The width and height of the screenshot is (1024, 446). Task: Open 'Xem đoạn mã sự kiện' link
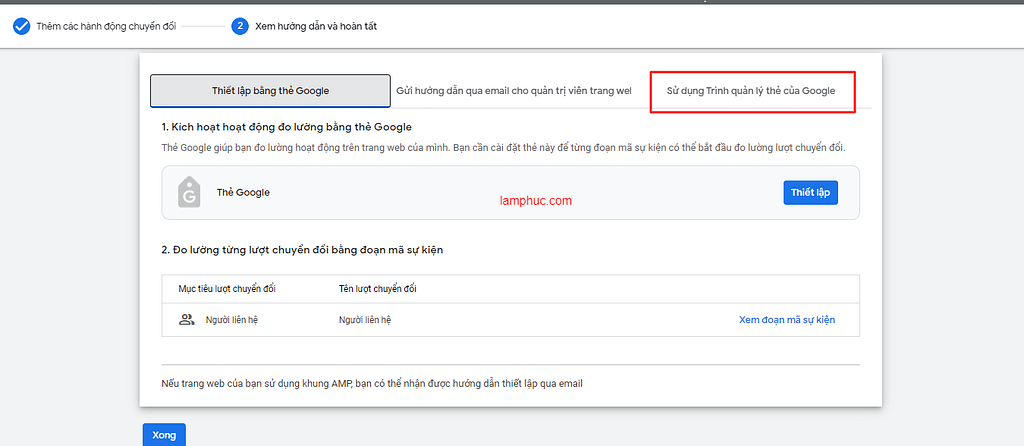787,320
